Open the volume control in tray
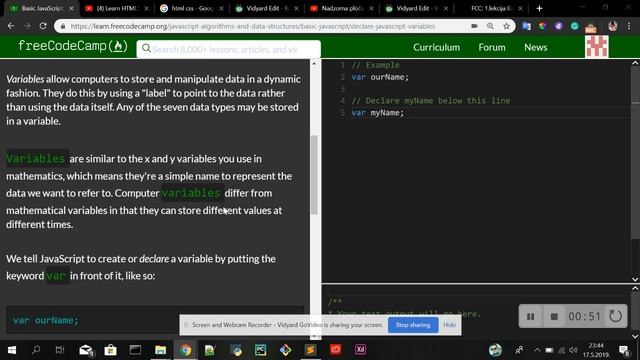Image resolution: width=640 pixels, height=360 pixels. click(x=573, y=350)
